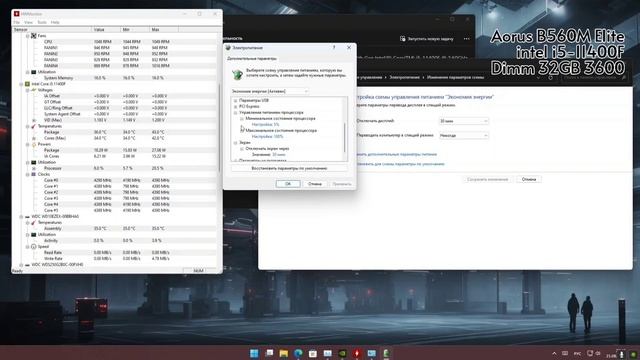The image size is (640, 360).
Task: Click the Clocks category icon in HWMonitor
Action: tap(34, 174)
